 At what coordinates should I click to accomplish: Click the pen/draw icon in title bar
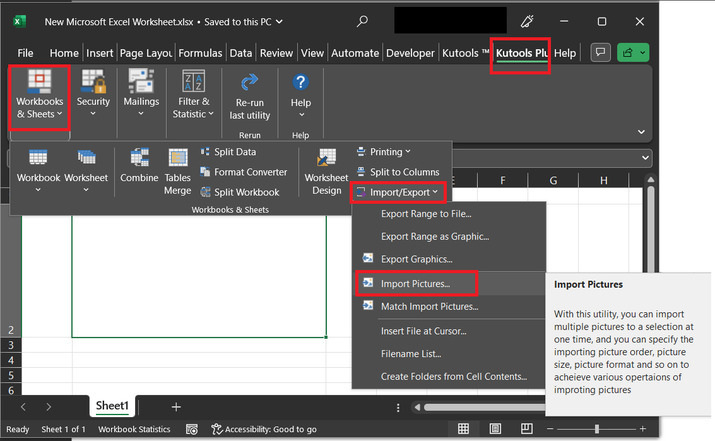(x=527, y=21)
